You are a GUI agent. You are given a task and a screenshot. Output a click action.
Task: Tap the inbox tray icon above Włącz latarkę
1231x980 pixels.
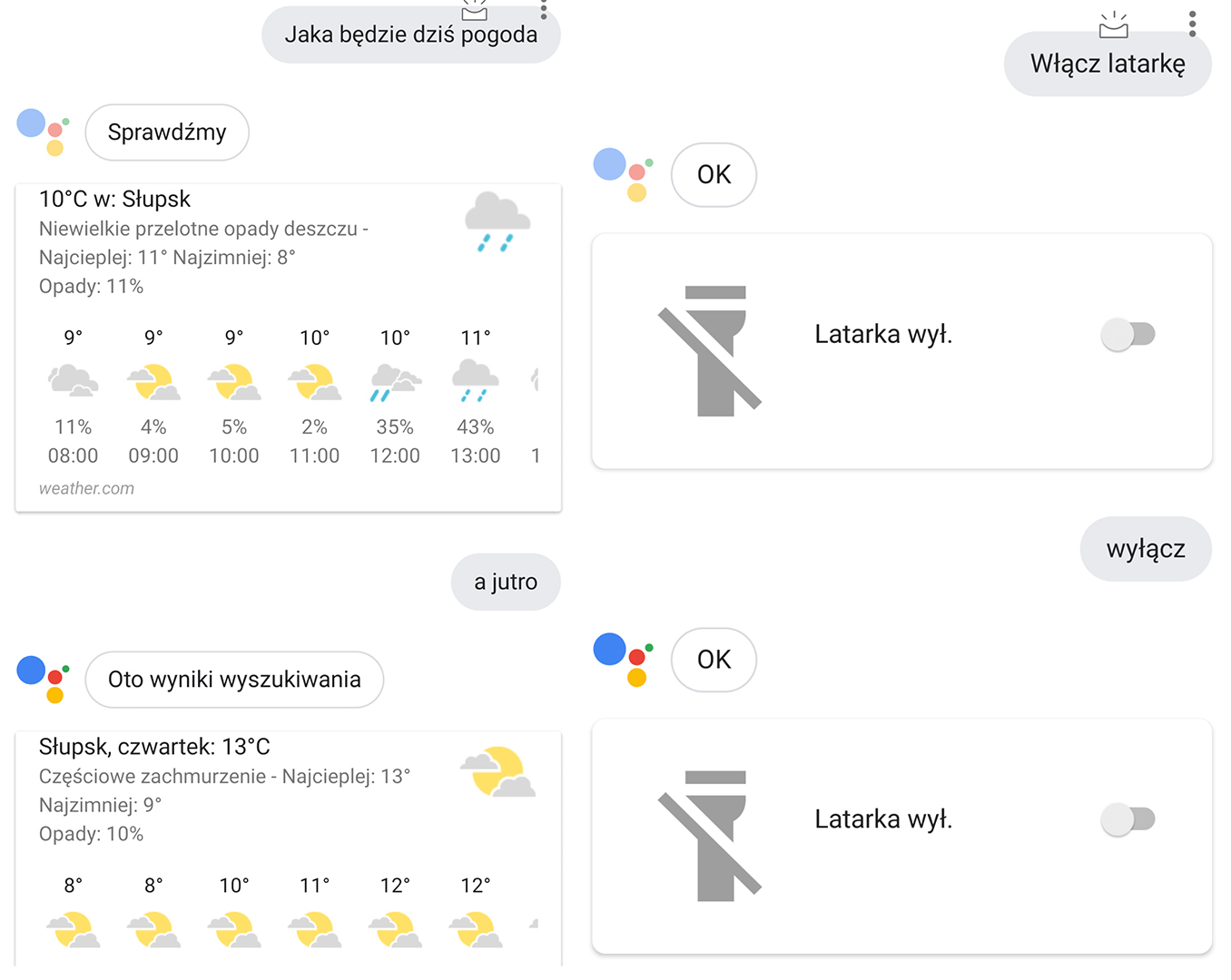coord(1113,25)
